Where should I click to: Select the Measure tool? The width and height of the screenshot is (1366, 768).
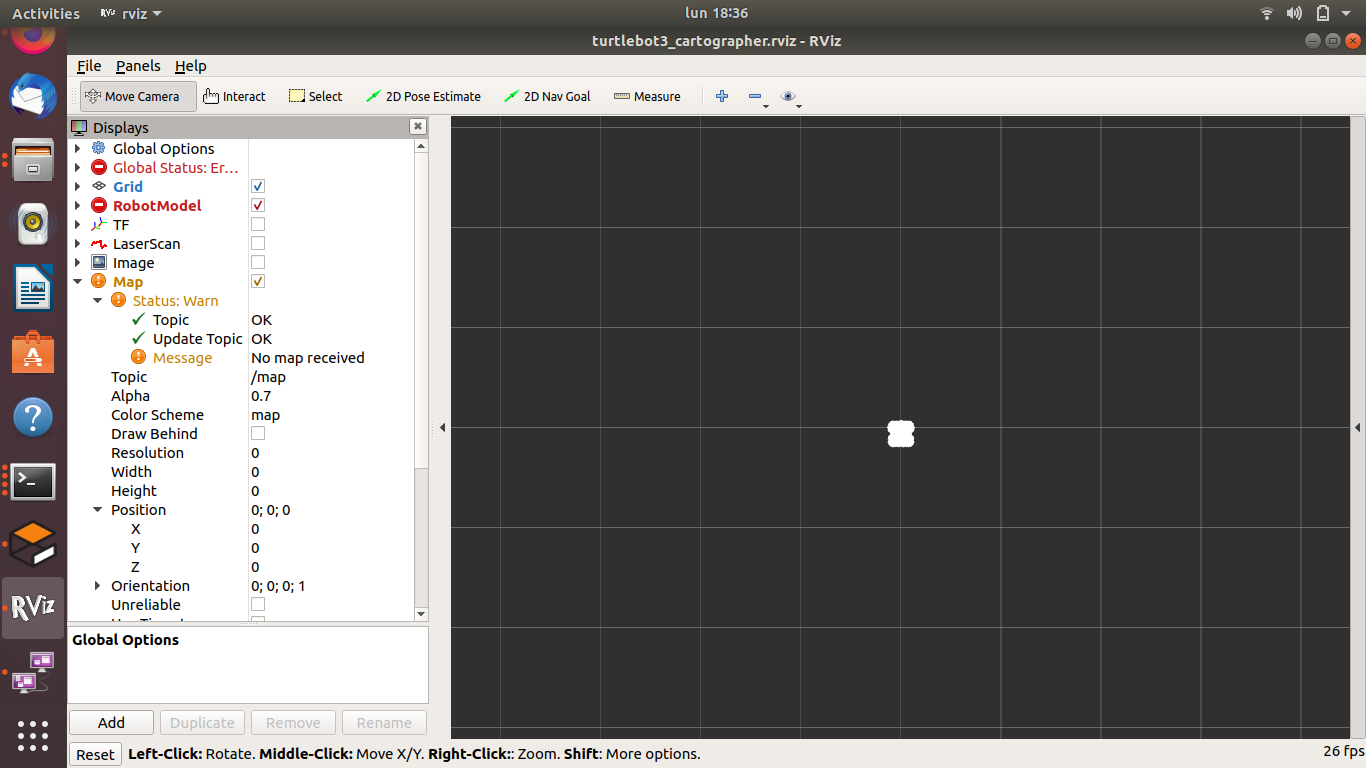647,96
